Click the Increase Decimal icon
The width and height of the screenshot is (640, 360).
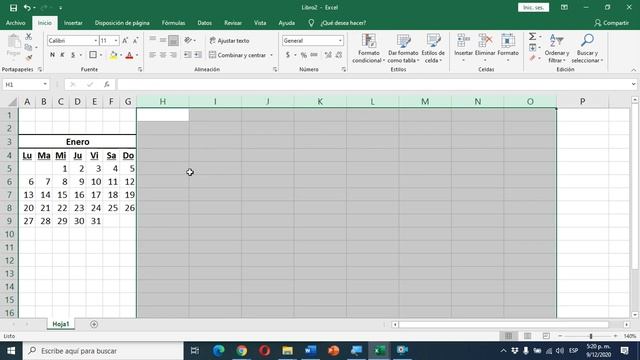tap(328, 55)
